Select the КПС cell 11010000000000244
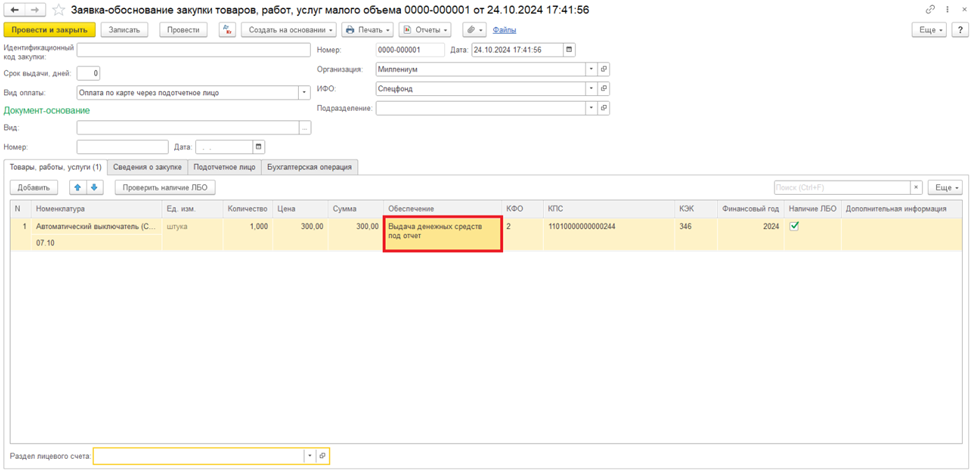974x470 pixels. coord(609,234)
